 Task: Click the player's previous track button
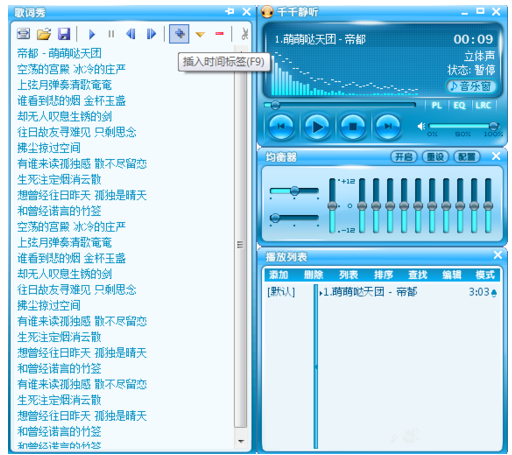pyautogui.click(x=281, y=126)
